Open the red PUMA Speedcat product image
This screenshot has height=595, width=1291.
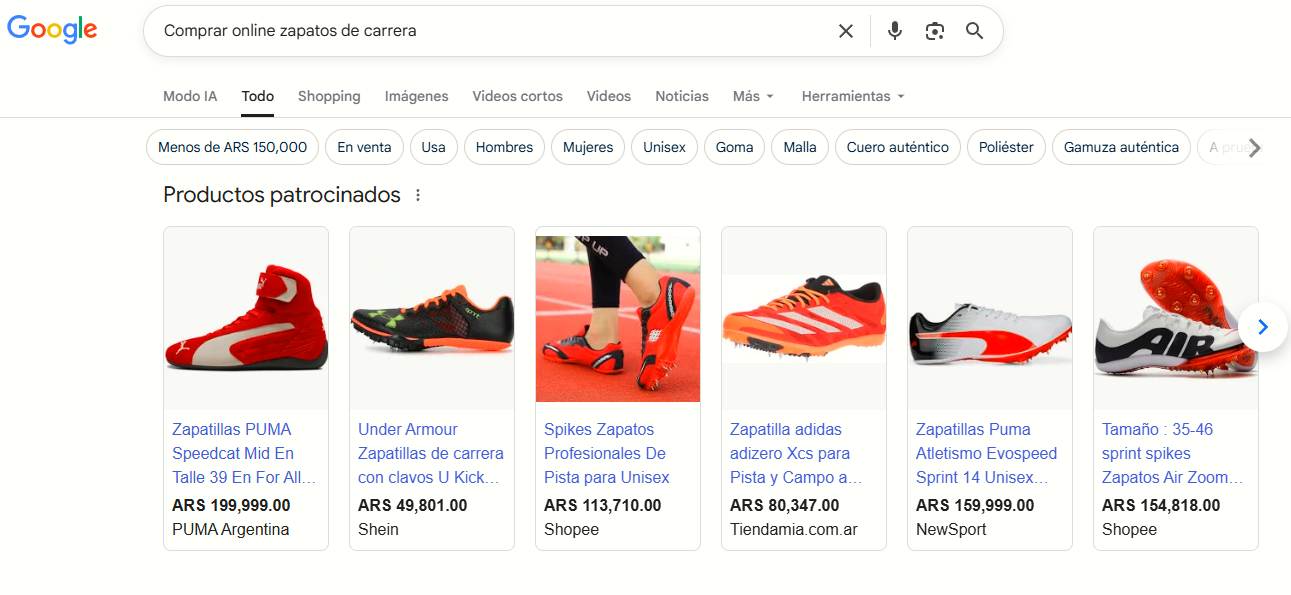[x=246, y=319]
